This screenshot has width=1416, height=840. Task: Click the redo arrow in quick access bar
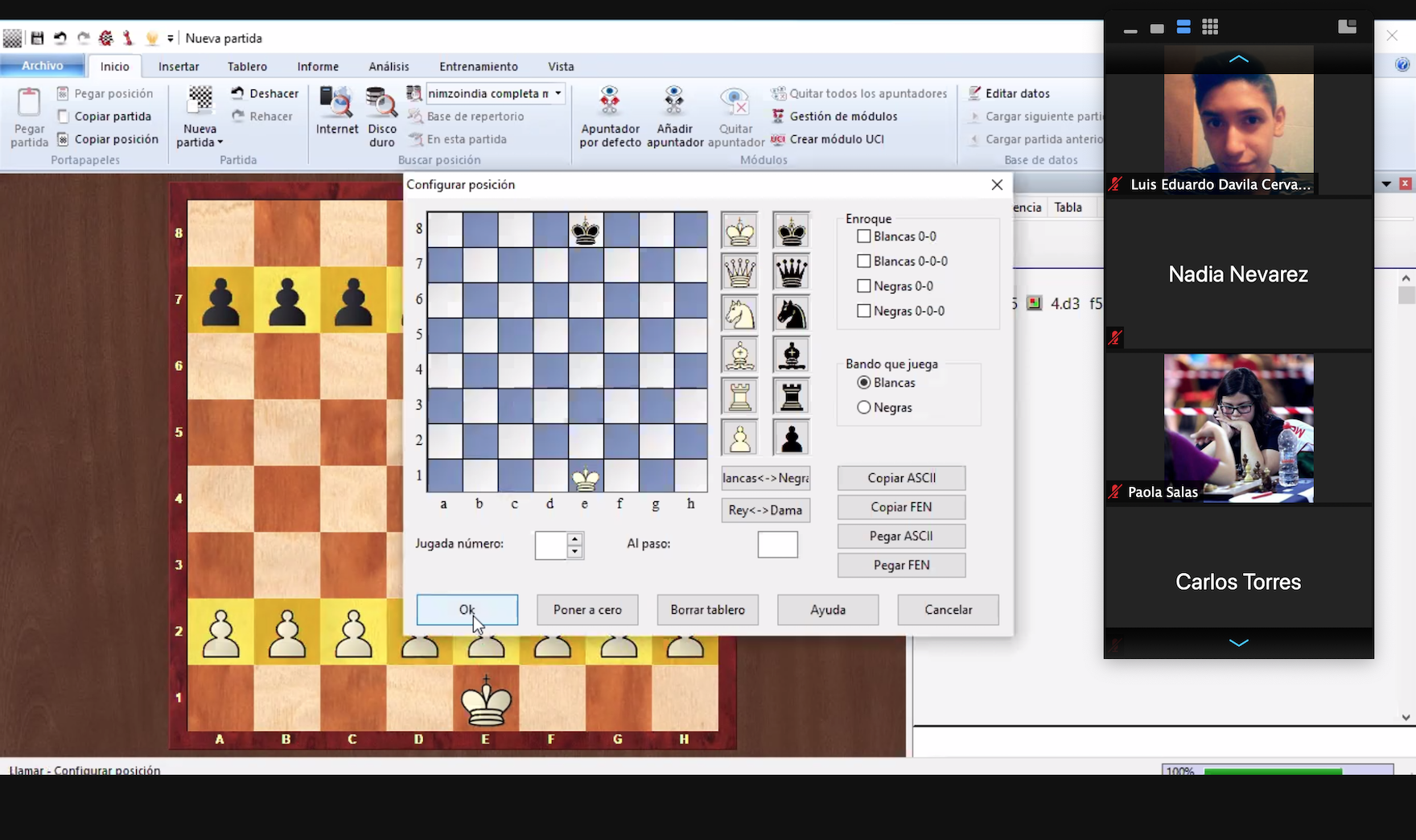(x=83, y=38)
